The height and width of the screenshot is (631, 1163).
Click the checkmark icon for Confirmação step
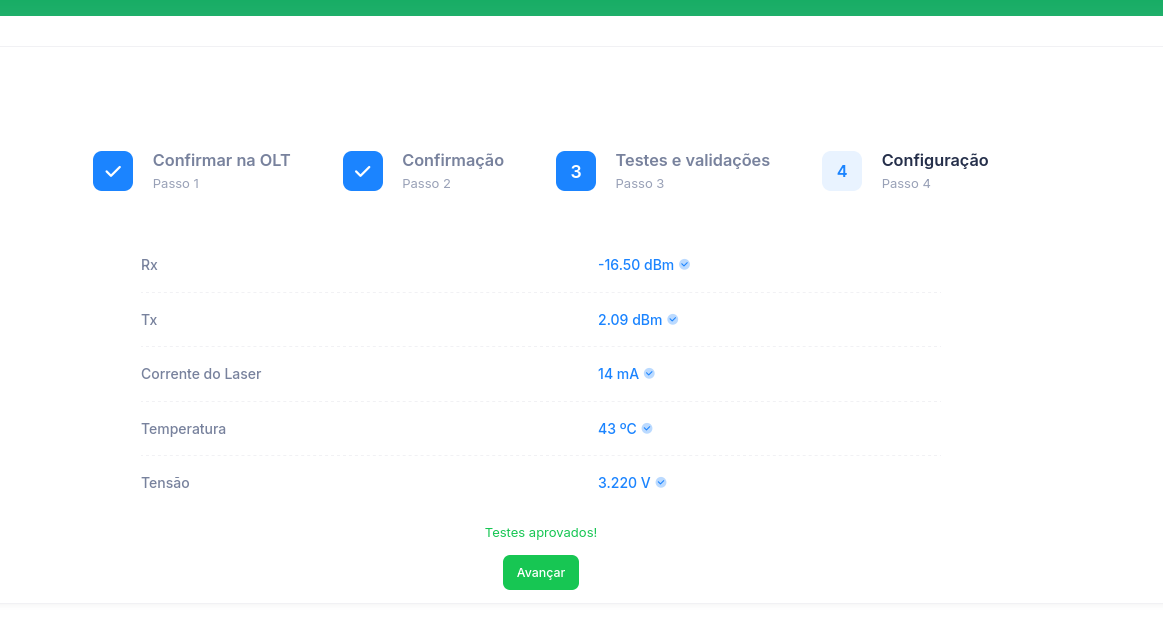coord(363,171)
